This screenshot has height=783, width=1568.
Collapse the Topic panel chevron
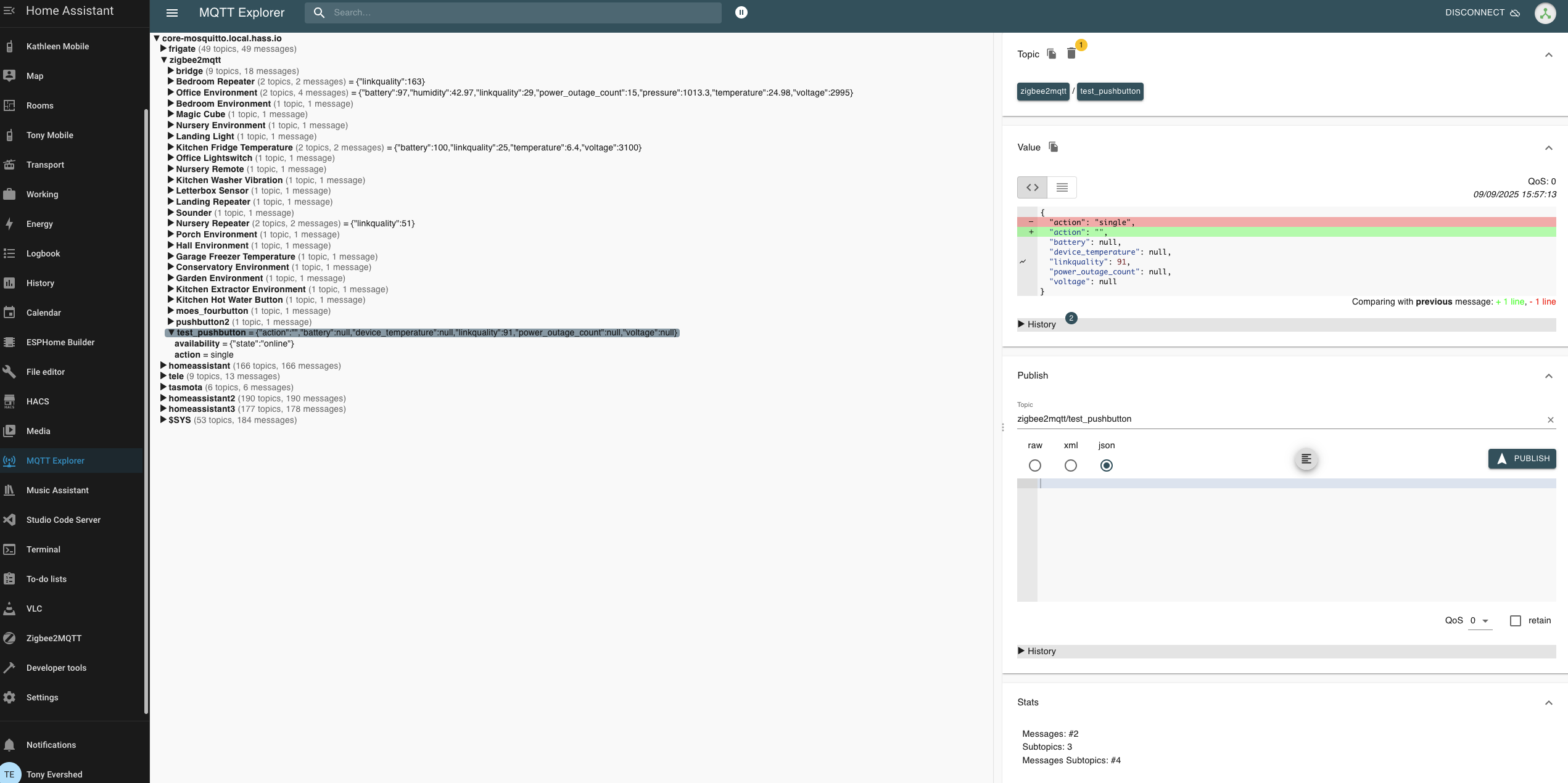(1549, 55)
